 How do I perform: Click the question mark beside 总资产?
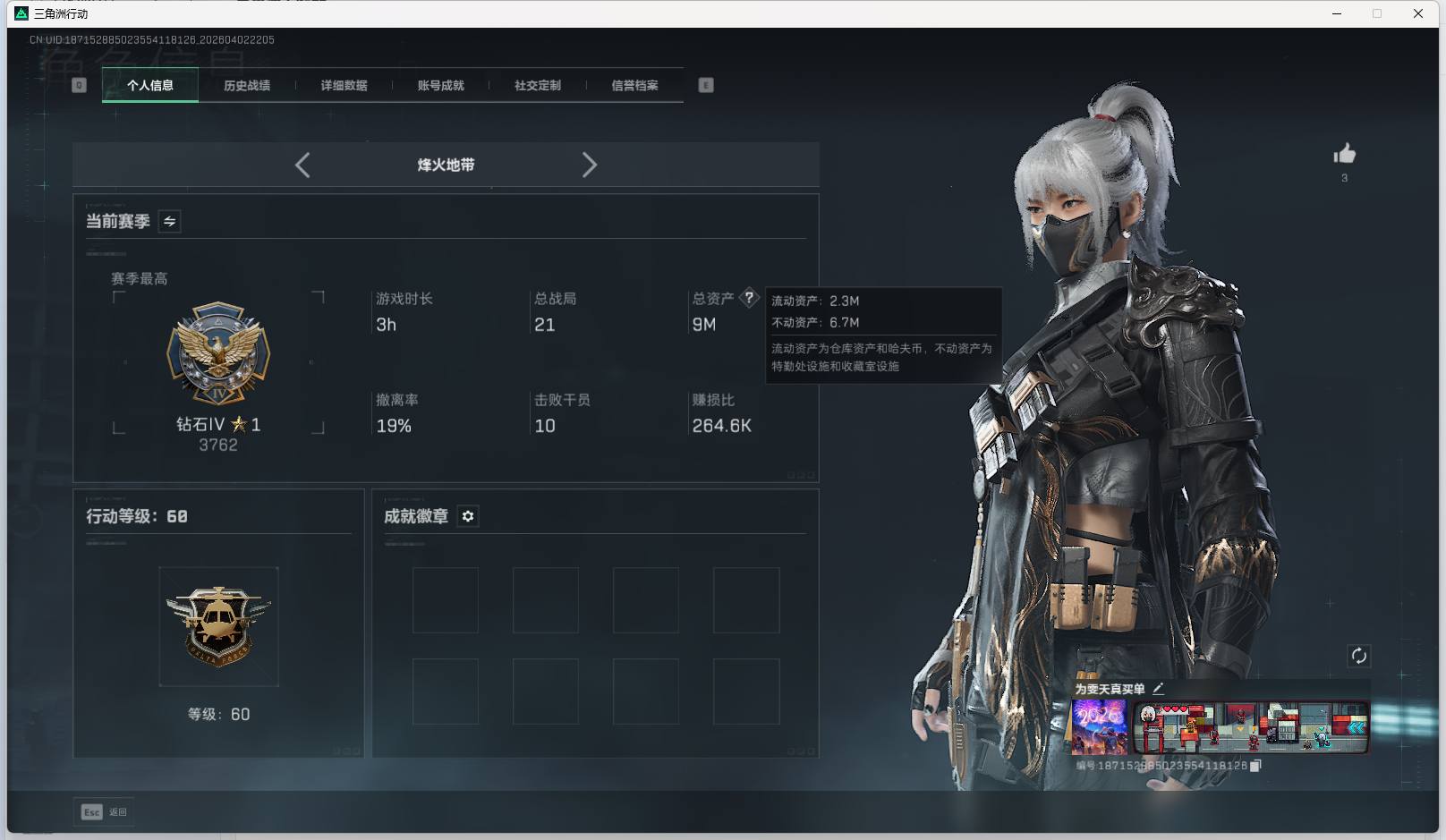coord(749,297)
